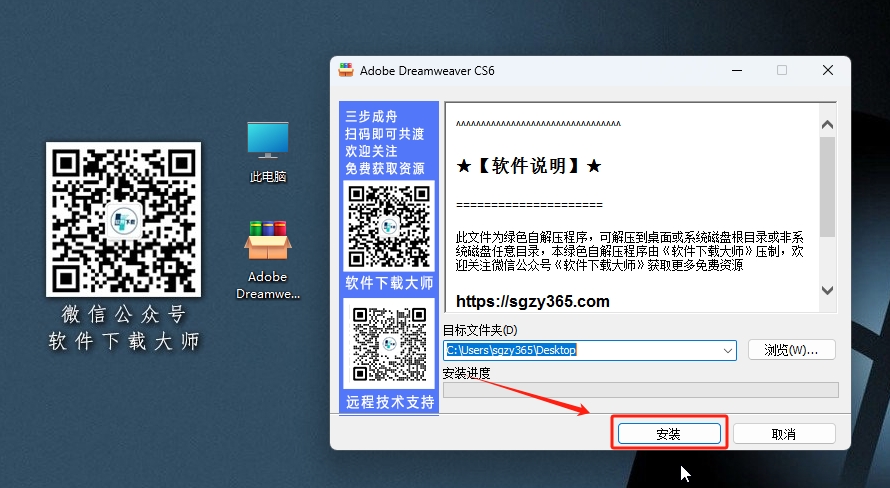890x488 pixels.
Task: Select the 此电脑 desktop icon
Action: point(267,153)
